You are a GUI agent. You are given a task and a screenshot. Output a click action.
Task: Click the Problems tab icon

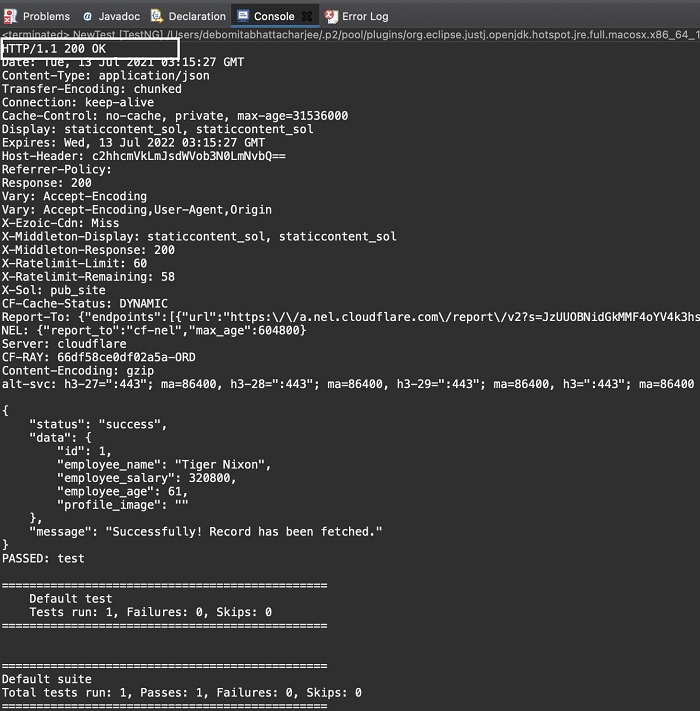pyautogui.click(x=11, y=16)
